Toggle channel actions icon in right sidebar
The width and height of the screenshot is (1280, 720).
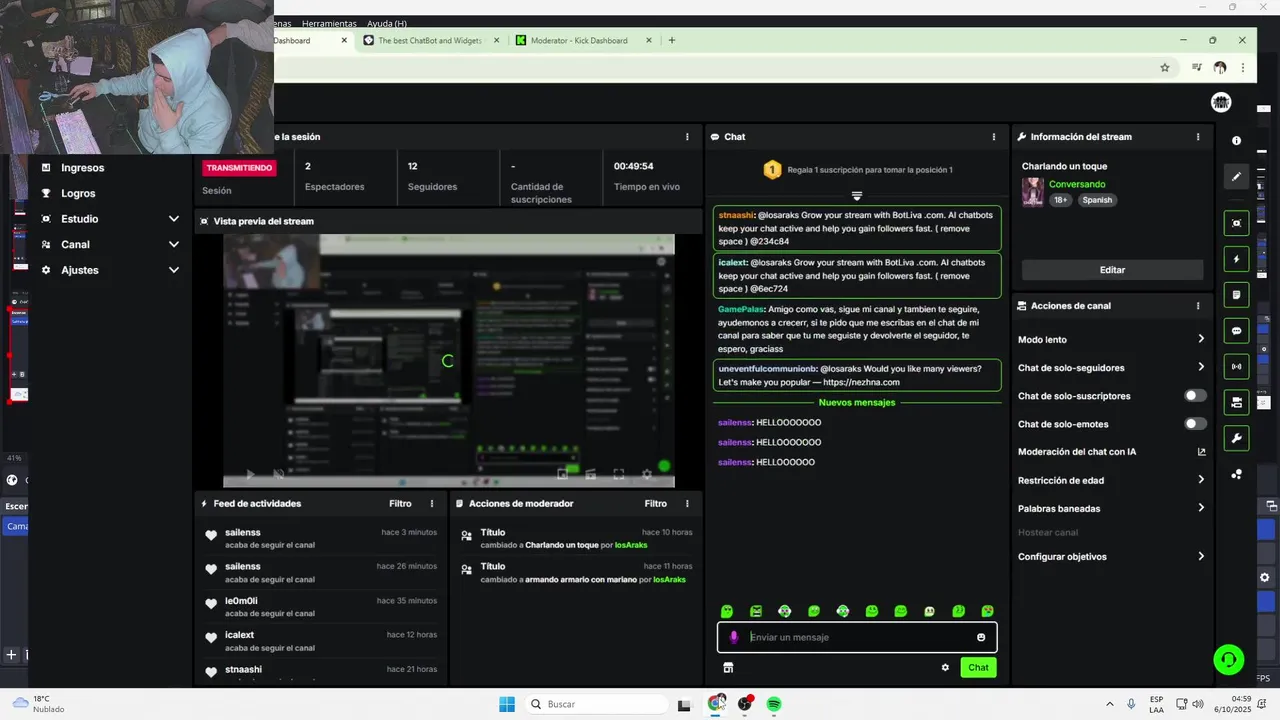pos(1236,403)
